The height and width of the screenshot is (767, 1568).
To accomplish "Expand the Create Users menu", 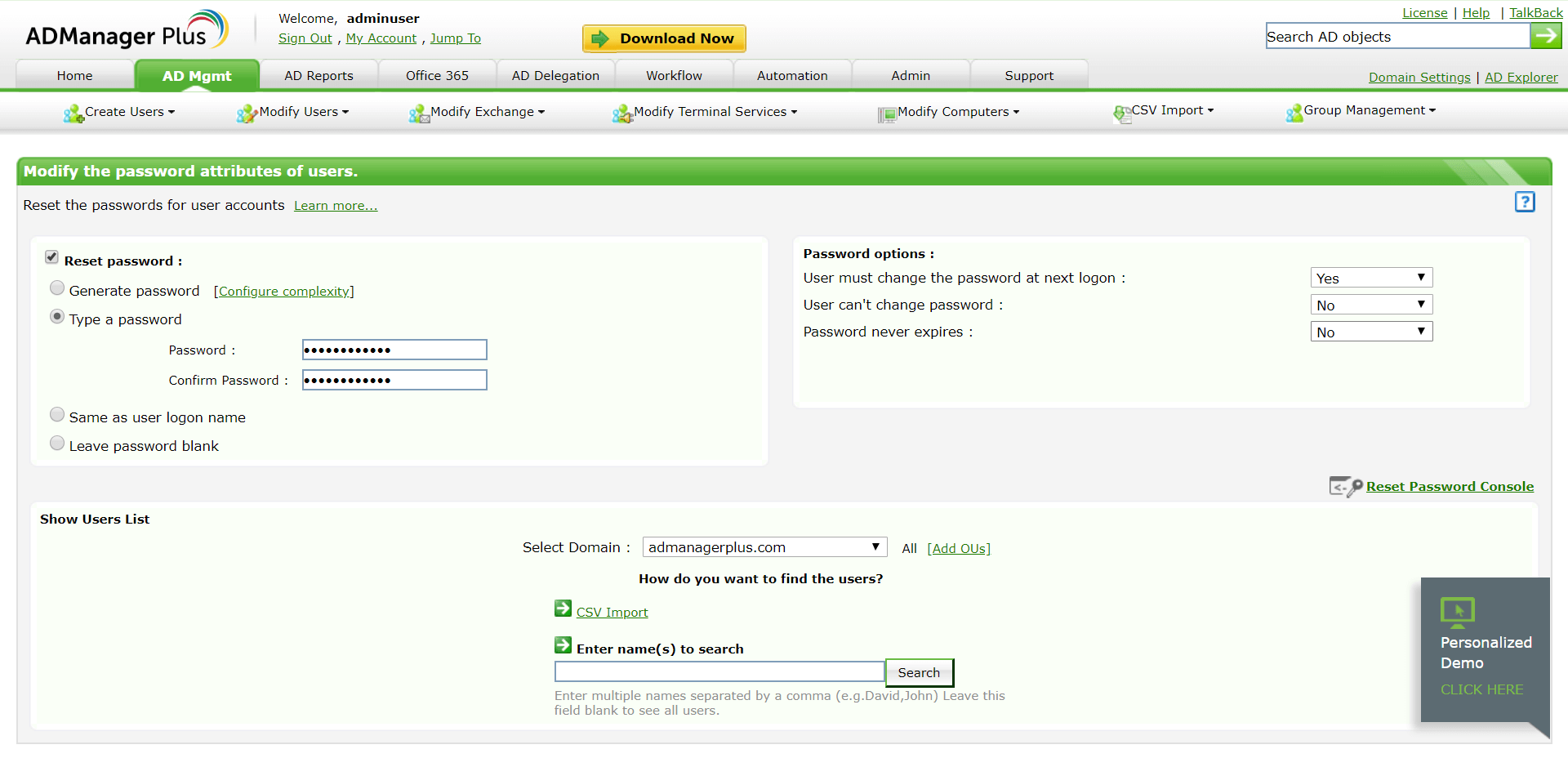I will 130,112.
